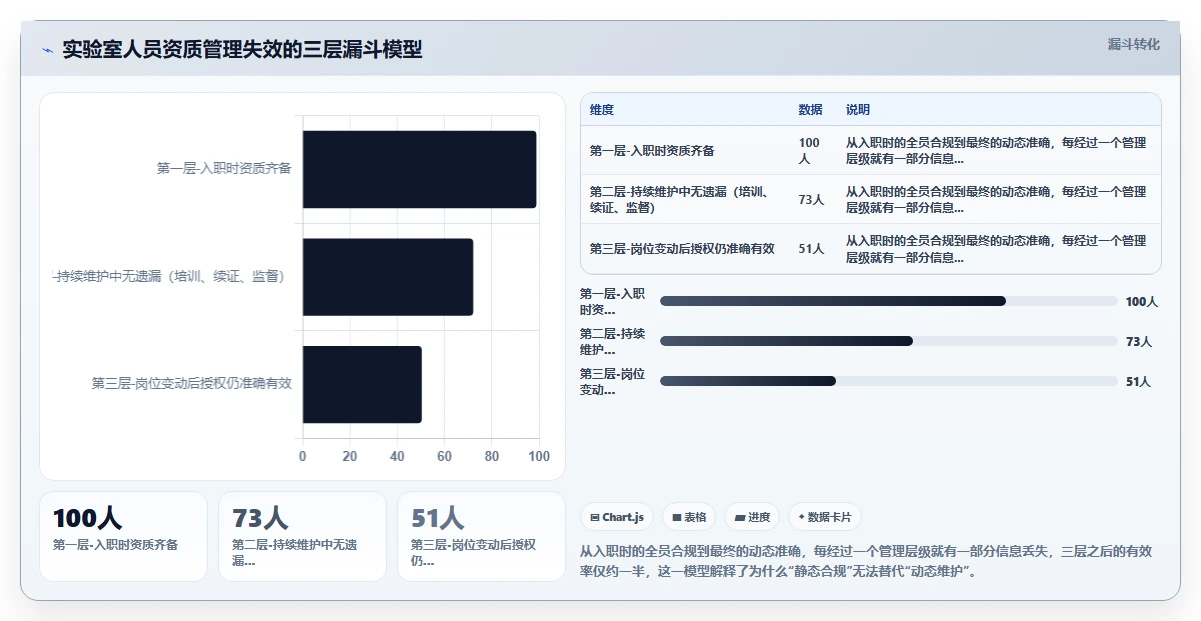The image size is (1201, 621).
Task: Click the 51人 value beside the progress bar
Action: [1139, 381]
